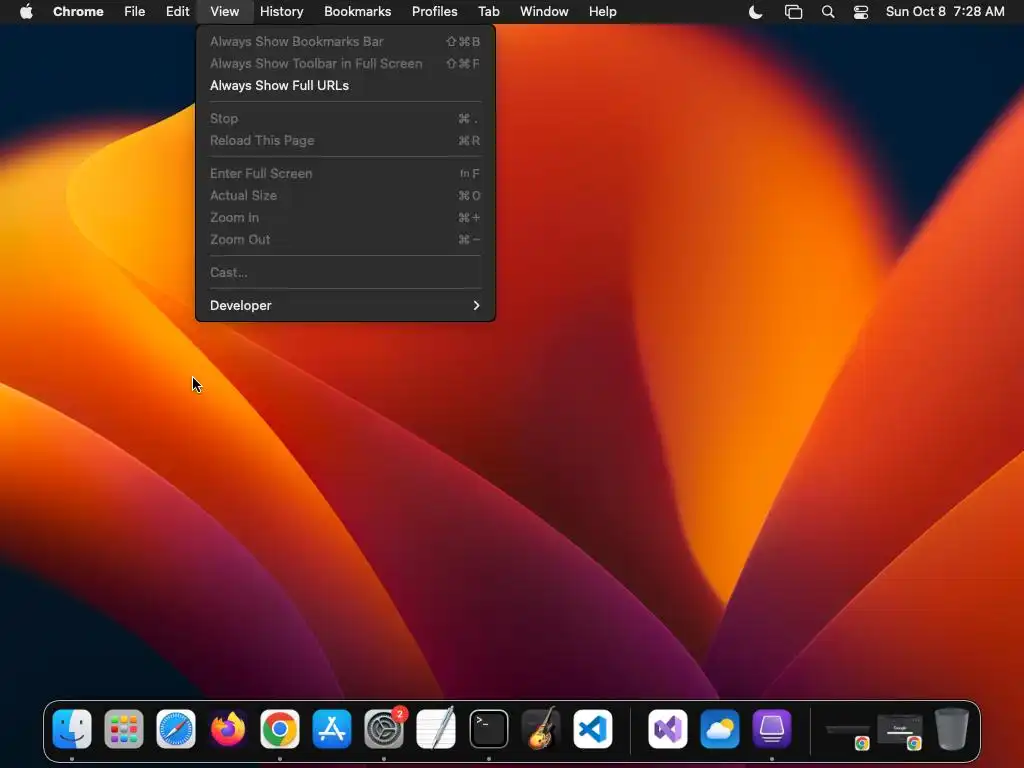Open GarageBand guitar icon in Dock

pos(541,729)
